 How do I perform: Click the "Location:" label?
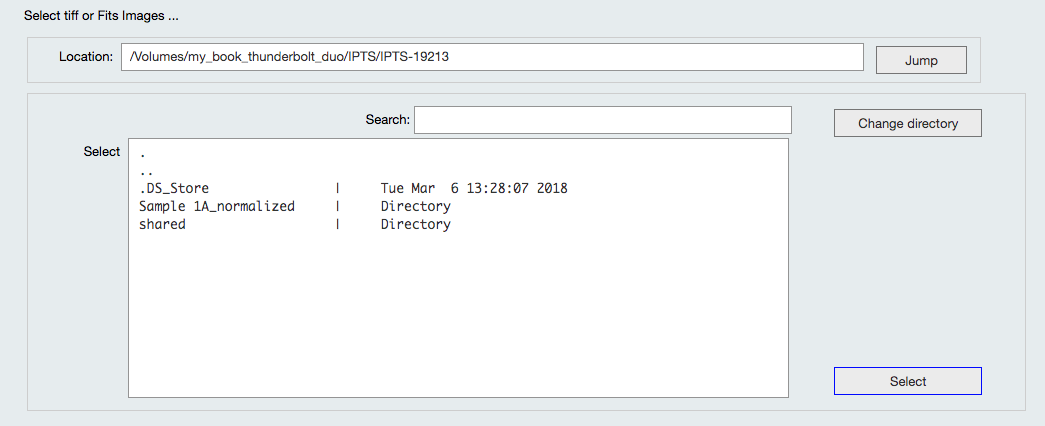coord(86,57)
